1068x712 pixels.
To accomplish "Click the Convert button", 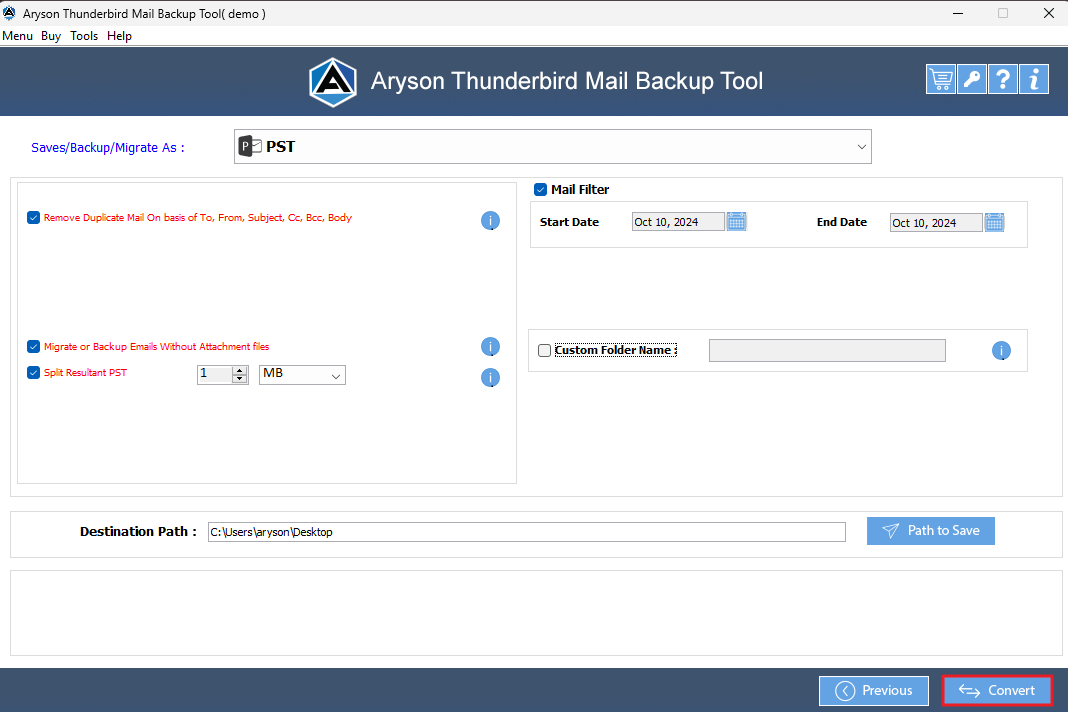I will [x=997, y=691].
